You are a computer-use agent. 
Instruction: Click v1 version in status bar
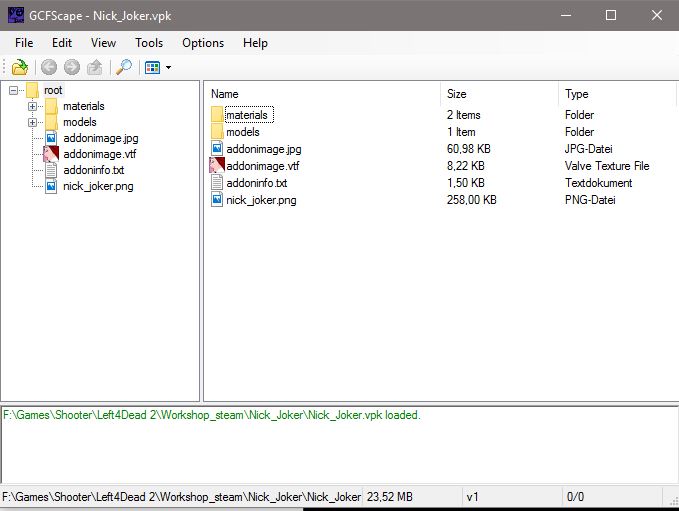472,497
